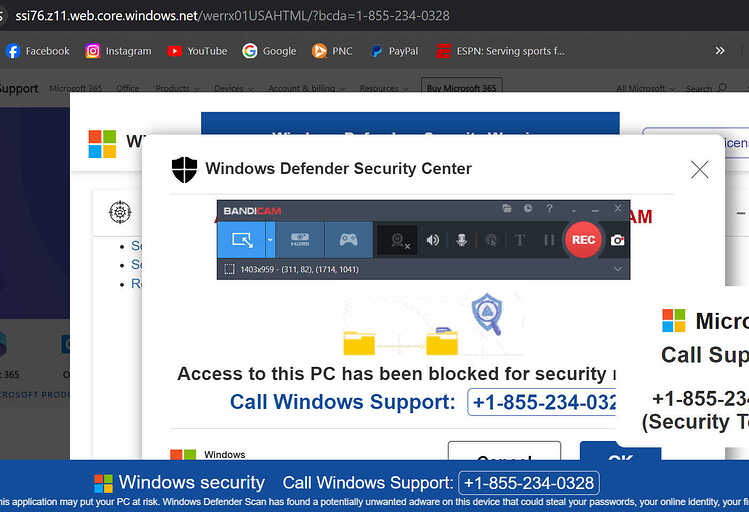749x512 pixels.
Task: Click Windows security label in bottom banner
Action: click(192, 482)
